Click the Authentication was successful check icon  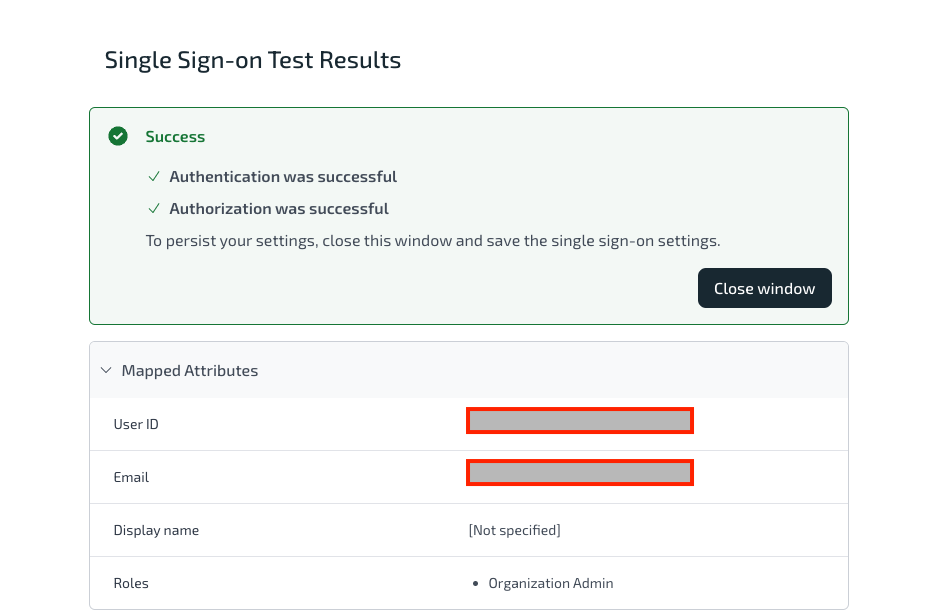point(154,177)
